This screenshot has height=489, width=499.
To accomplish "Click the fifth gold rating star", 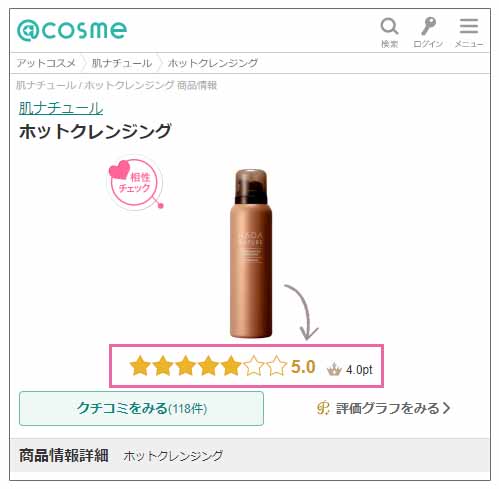I will [x=231, y=366].
